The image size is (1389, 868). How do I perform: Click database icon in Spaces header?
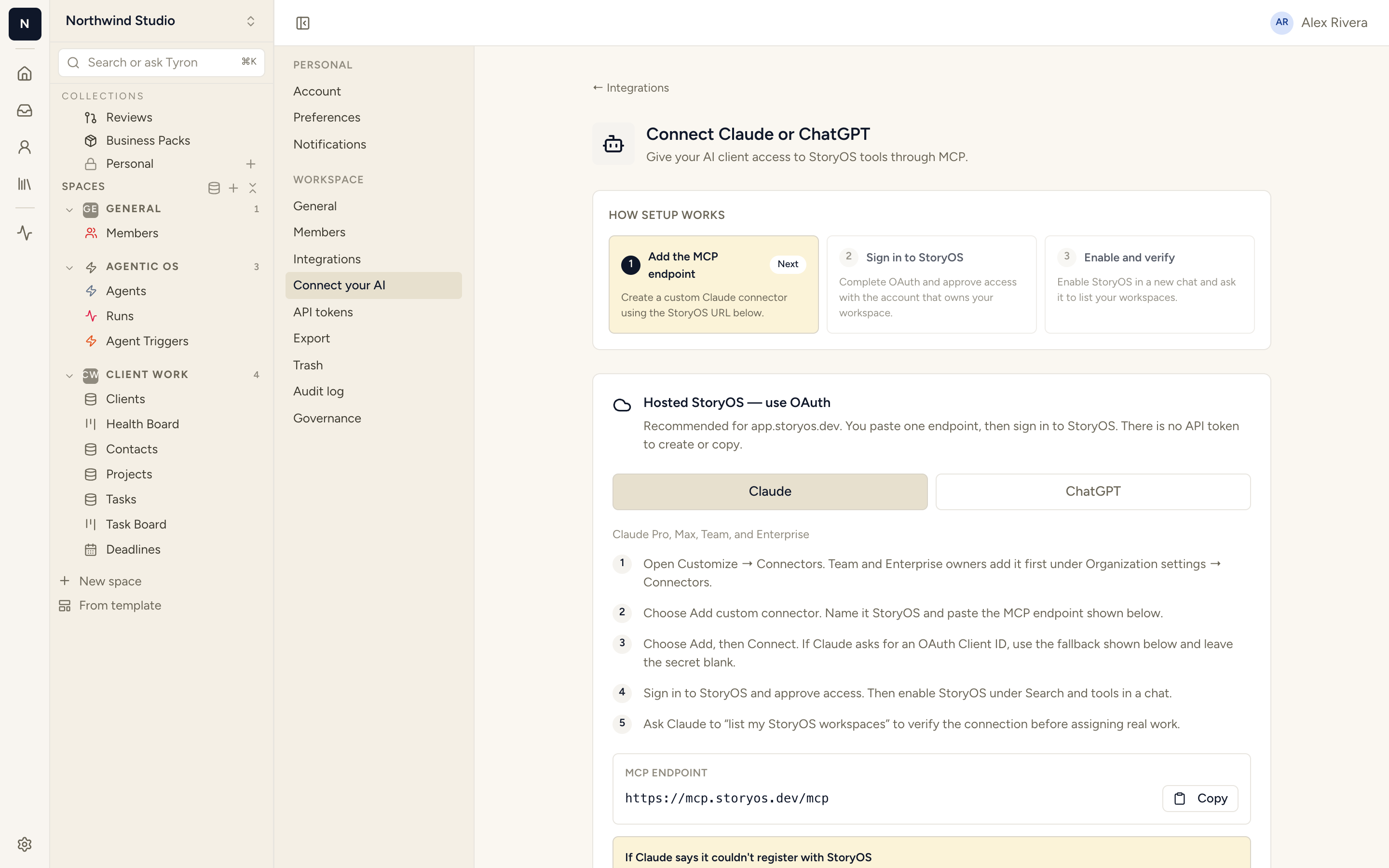(x=214, y=188)
